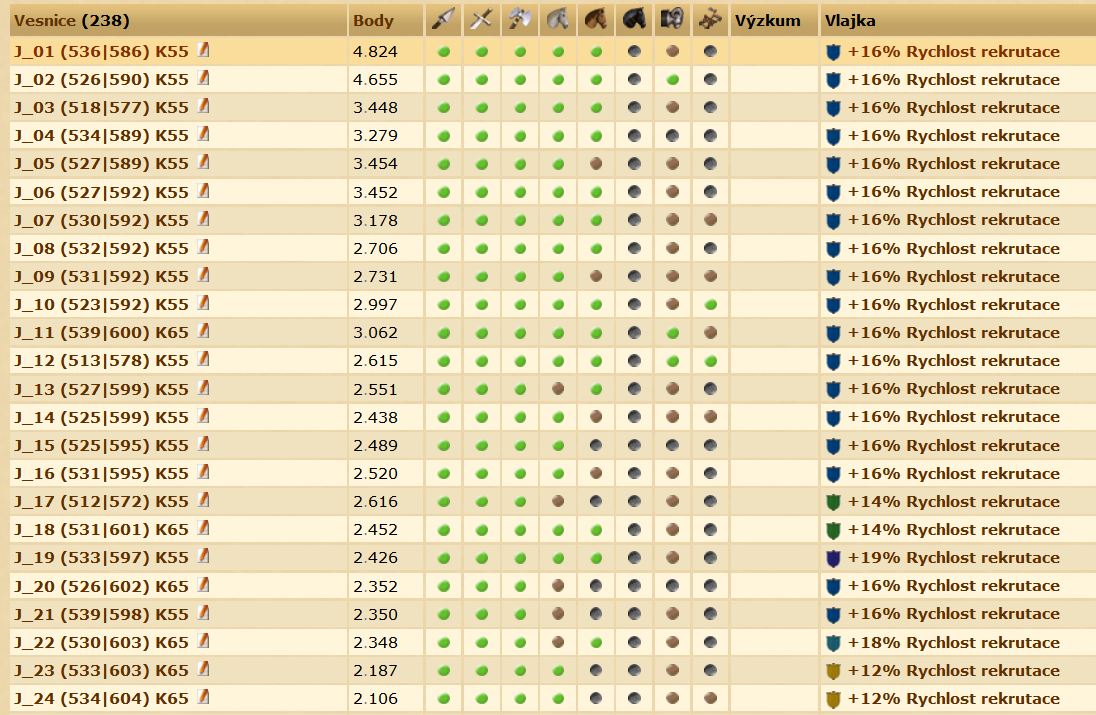This screenshot has width=1096, height=715.
Task: Open village J_12 (513|578) K55
Action: pos(101,361)
